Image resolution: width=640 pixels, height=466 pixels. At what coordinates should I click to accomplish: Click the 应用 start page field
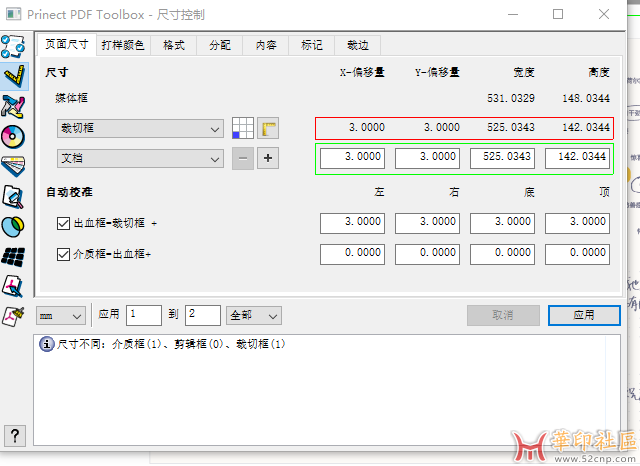coord(143,315)
